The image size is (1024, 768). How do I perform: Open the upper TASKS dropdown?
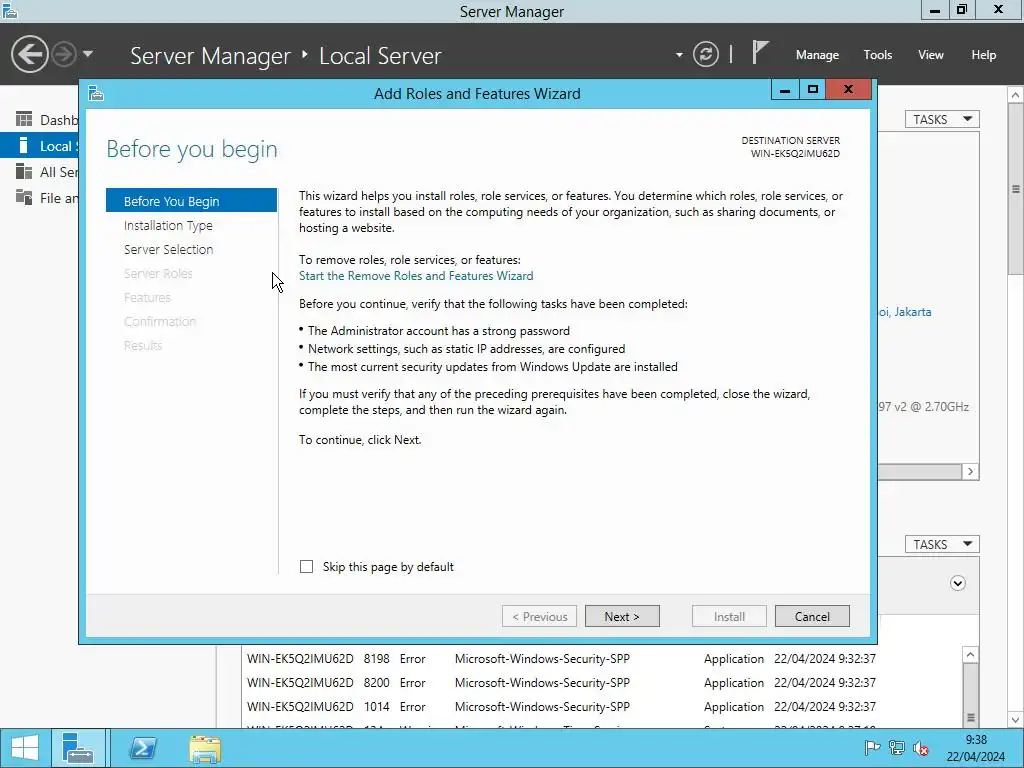[942, 120]
